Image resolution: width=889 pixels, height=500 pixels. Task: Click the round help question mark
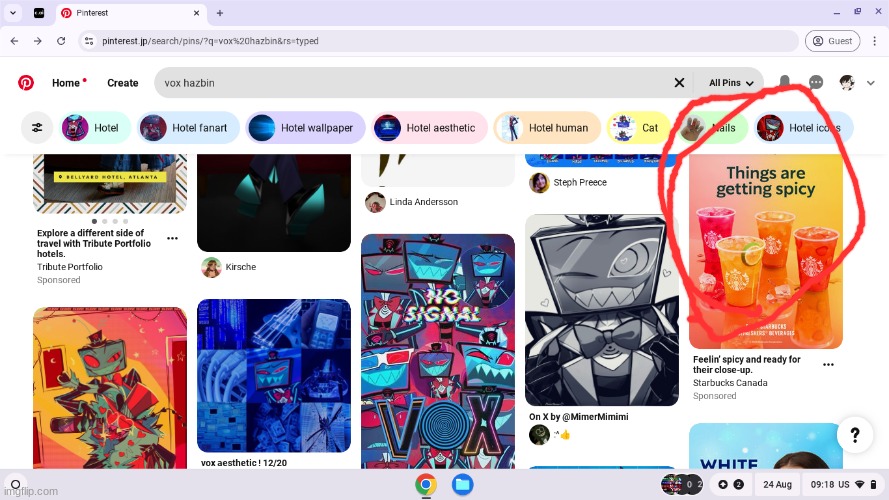pos(855,435)
